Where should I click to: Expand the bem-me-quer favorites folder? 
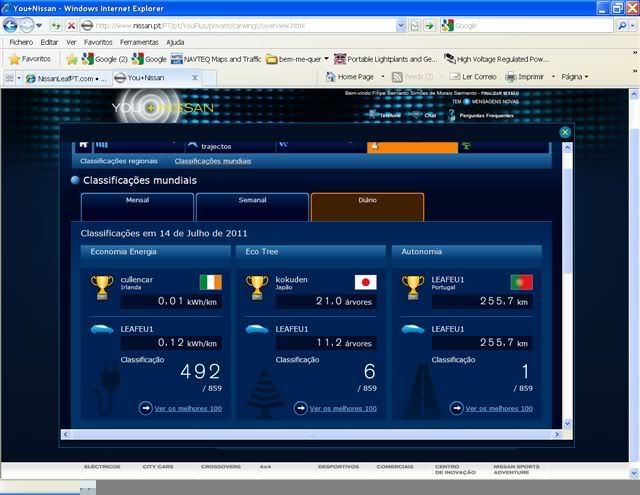297,59
